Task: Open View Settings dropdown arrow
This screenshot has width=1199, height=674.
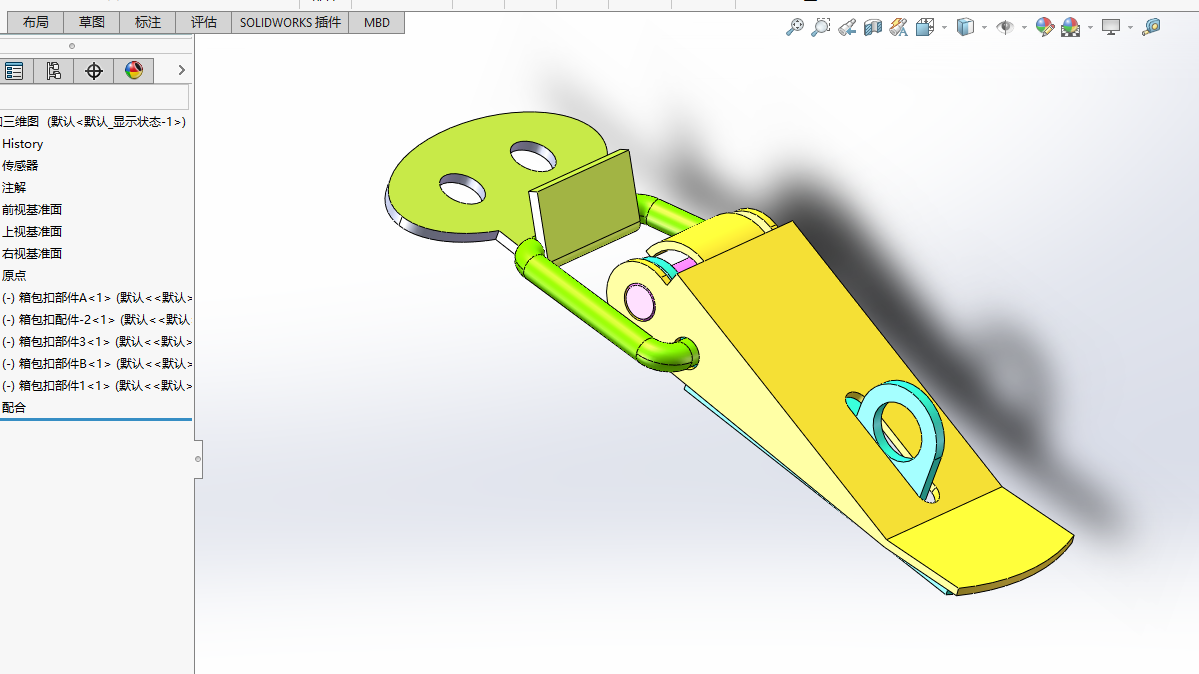Action: pyautogui.click(x=1130, y=28)
